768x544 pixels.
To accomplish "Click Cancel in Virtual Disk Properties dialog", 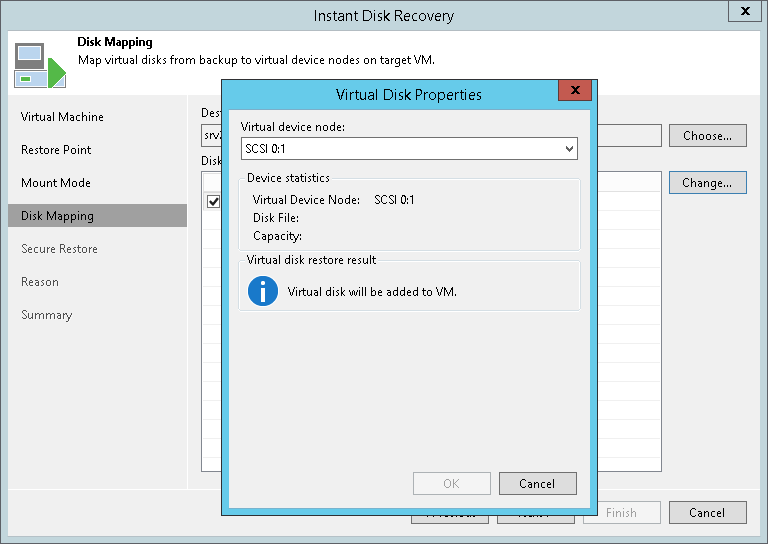I will (537, 484).
